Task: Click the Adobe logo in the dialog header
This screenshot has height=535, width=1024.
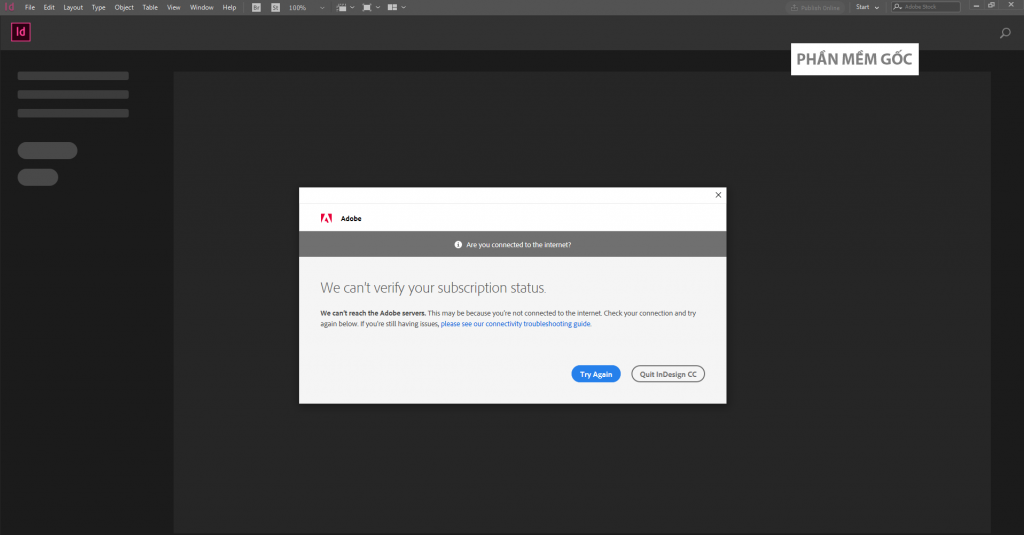Action: [x=327, y=218]
